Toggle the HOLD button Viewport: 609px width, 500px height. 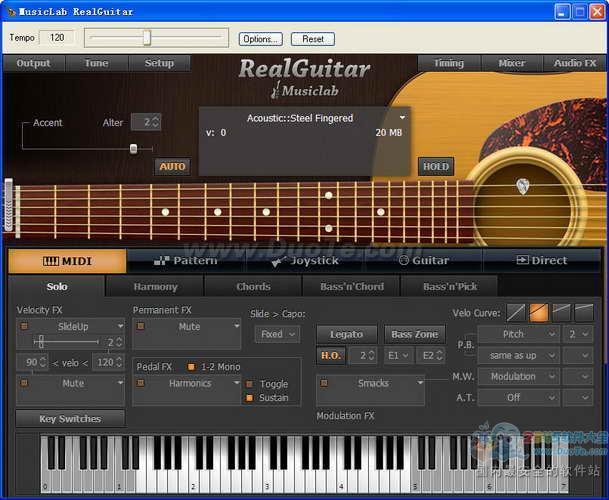pyautogui.click(x=436, y=167)
